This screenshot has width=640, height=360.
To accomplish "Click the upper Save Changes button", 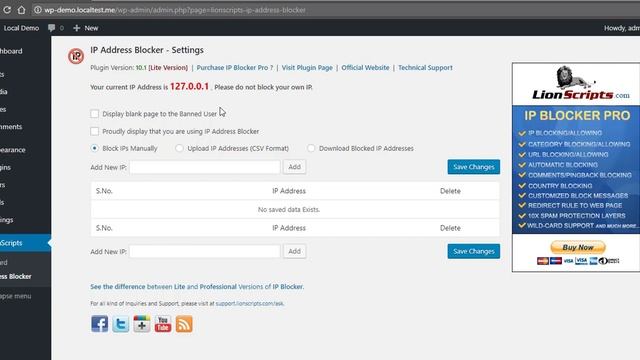I will pos(473,167).
